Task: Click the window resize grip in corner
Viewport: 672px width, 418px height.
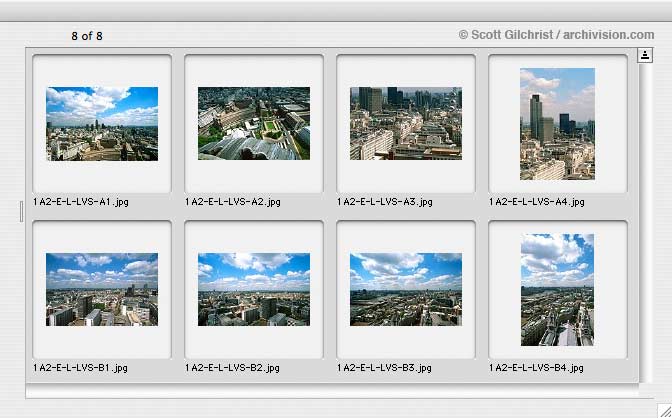Action: [665, 411]
